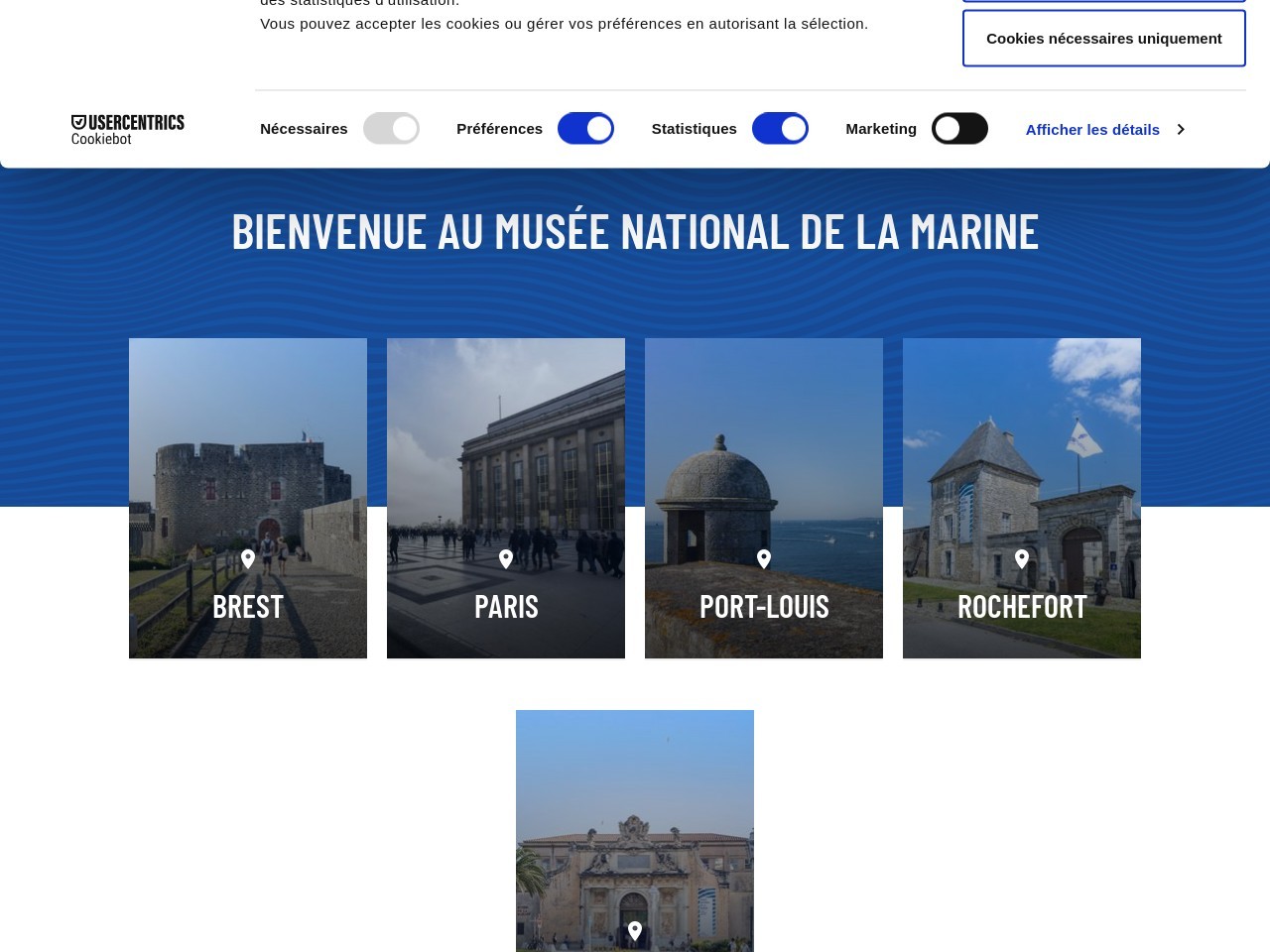Click the Usercentrics Cookiebot logo
Screen dimensions: 1270x952
point(127,130)
